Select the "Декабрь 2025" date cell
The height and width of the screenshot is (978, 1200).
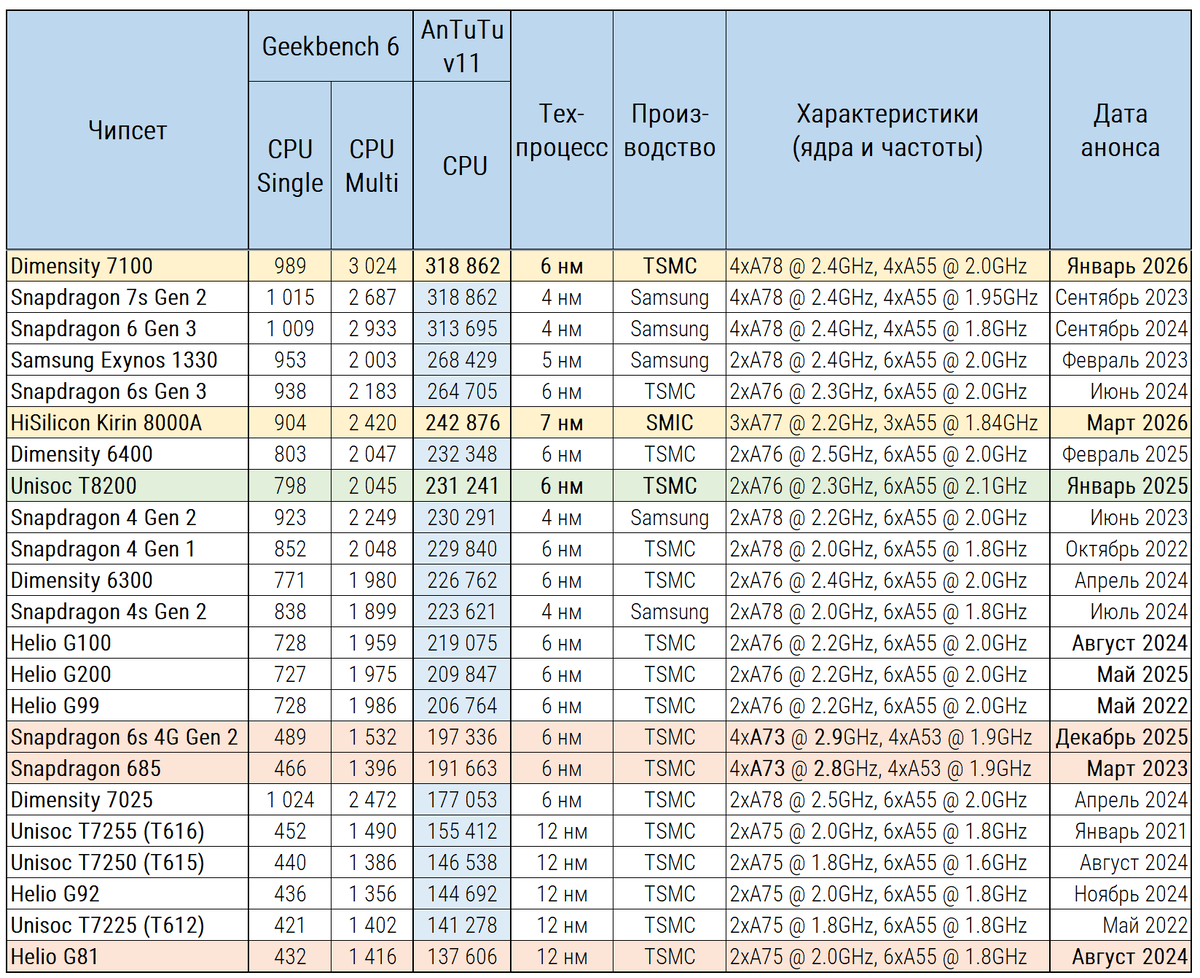[1120, 737]
